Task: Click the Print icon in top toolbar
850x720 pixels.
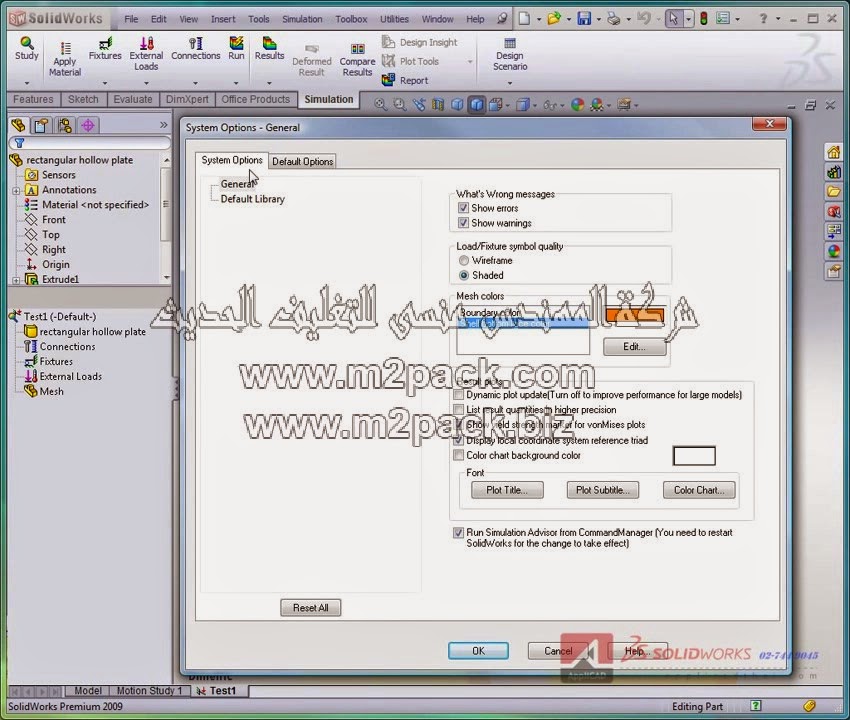Action: pos(614,19)
